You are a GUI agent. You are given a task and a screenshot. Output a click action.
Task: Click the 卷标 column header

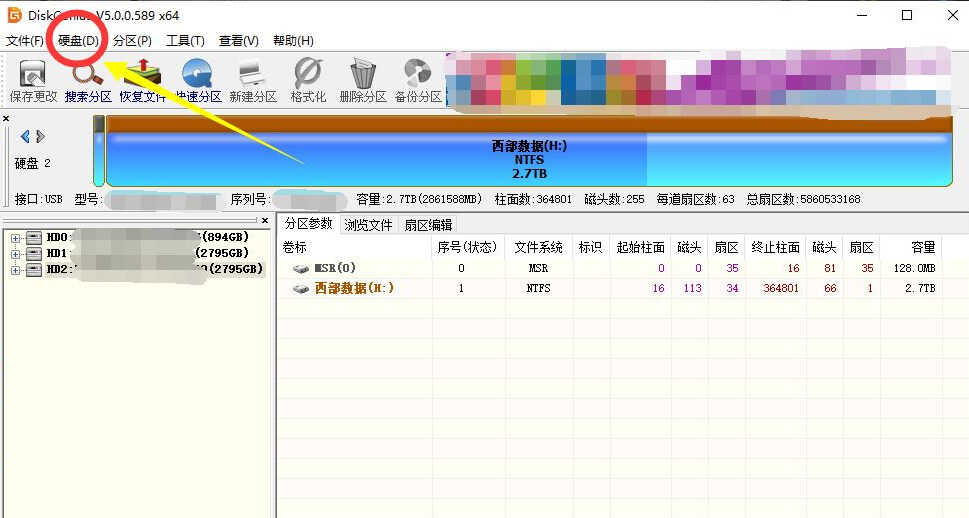coord(294,247)
